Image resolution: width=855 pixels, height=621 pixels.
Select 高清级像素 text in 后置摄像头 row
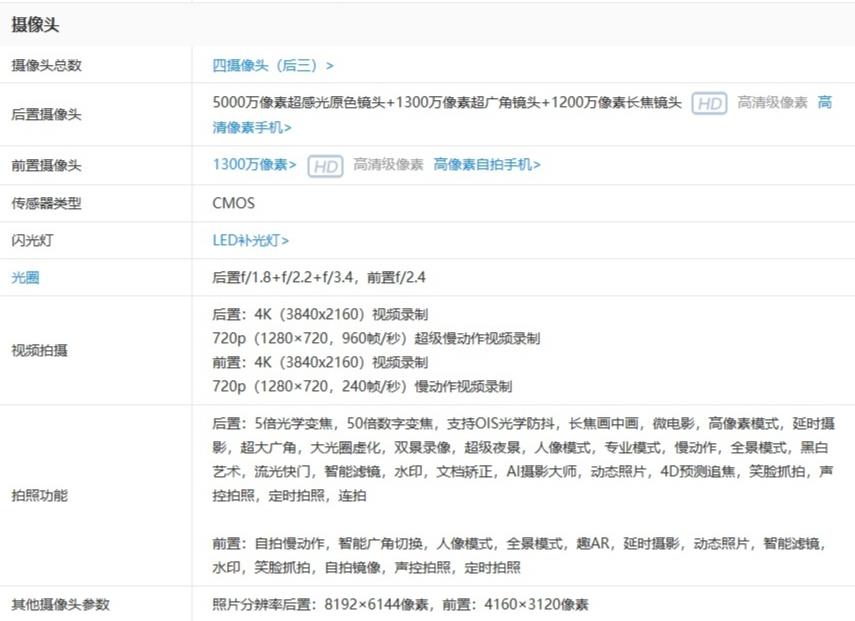point(772,103)
